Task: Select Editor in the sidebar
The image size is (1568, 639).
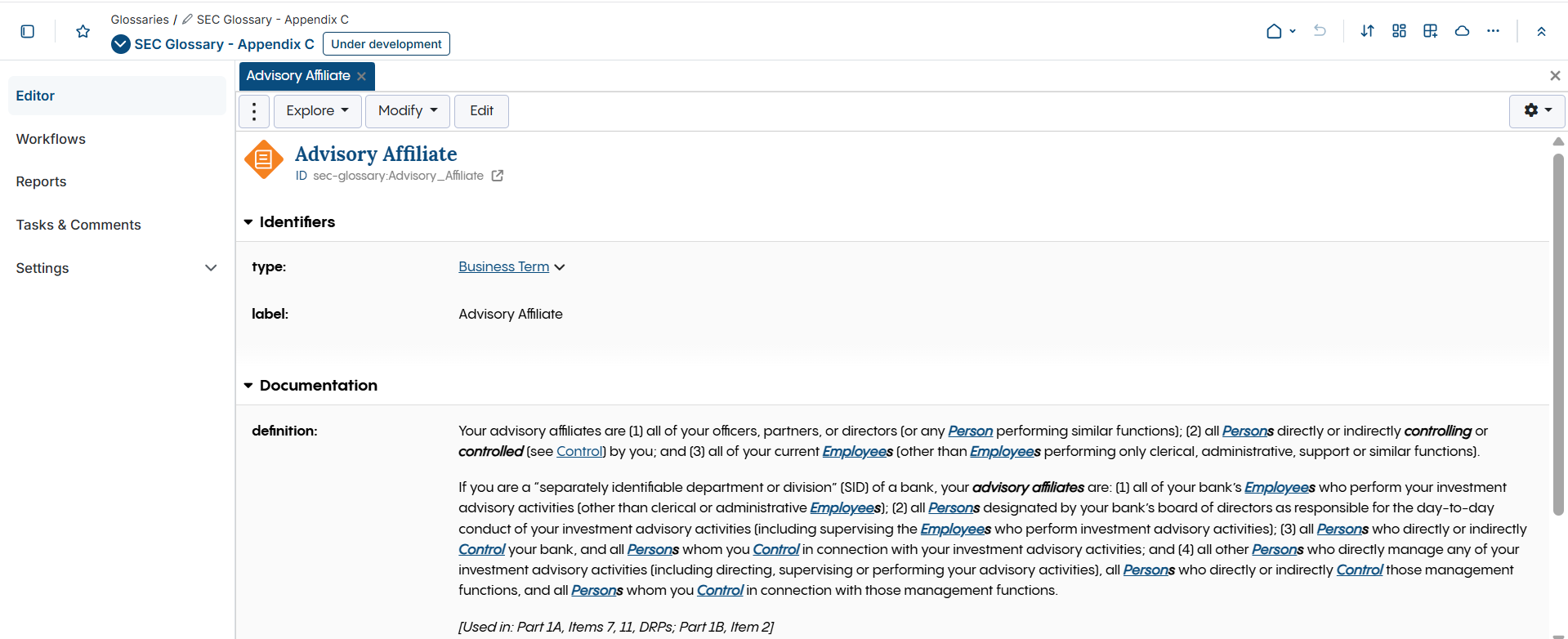Action: 117,96
